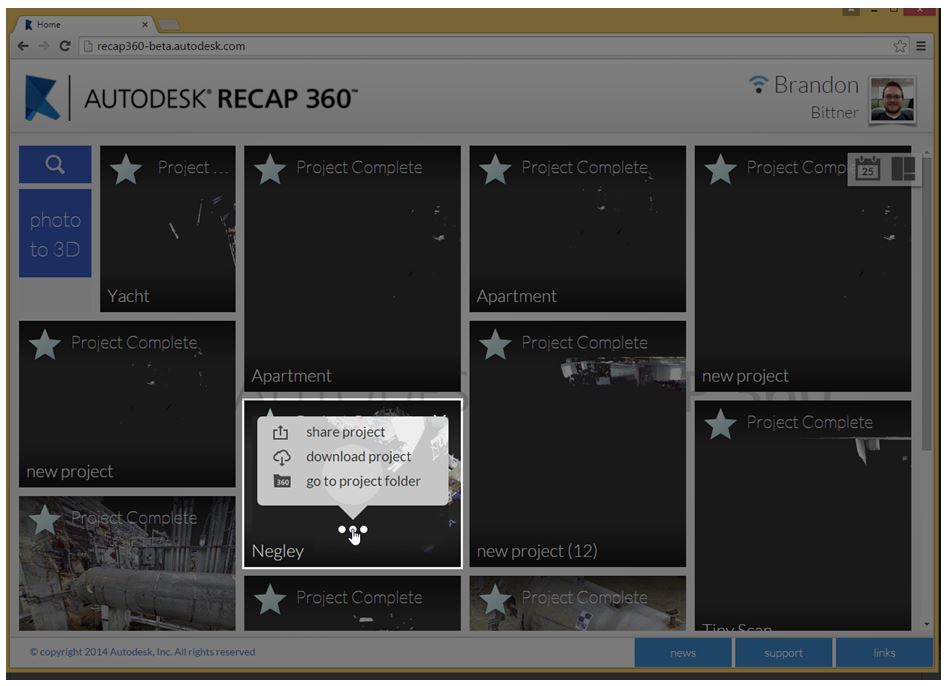Screen dimensions: 947x686
Task: Click the page vertical scrollbar thumb
Action: point(926,305)
